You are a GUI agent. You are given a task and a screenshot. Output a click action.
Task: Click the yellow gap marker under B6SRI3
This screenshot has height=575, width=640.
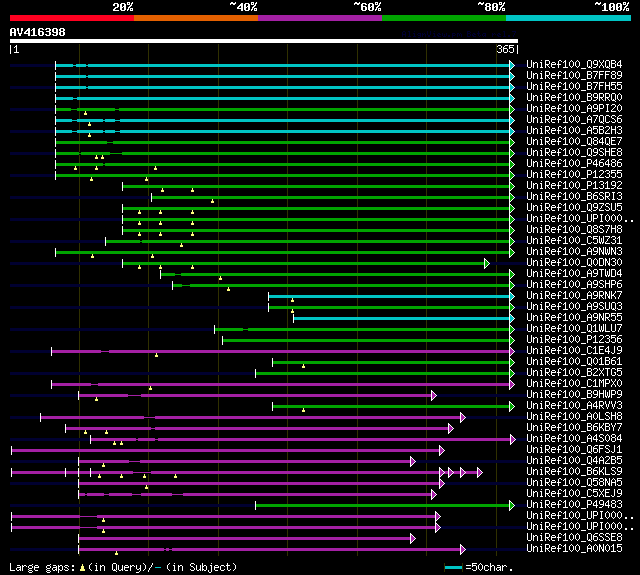(212, 201)
